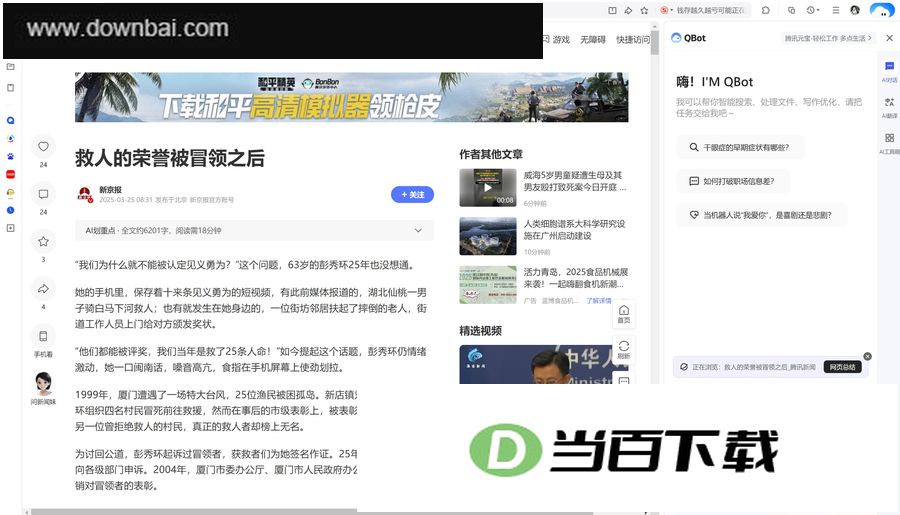Select the 当机器人说"我爱你" suggestion
This screenshot has width=900, height=515.
click(762, 215)
